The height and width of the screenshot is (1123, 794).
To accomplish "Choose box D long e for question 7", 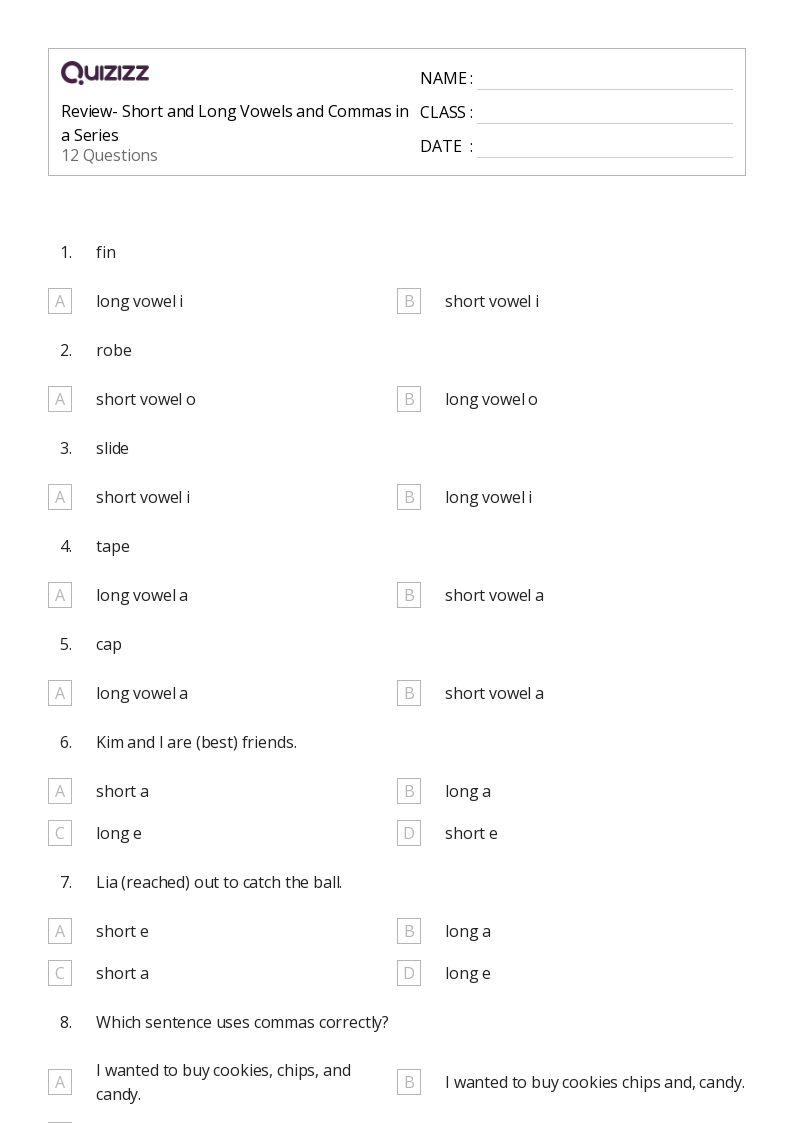I will [409, 973].
